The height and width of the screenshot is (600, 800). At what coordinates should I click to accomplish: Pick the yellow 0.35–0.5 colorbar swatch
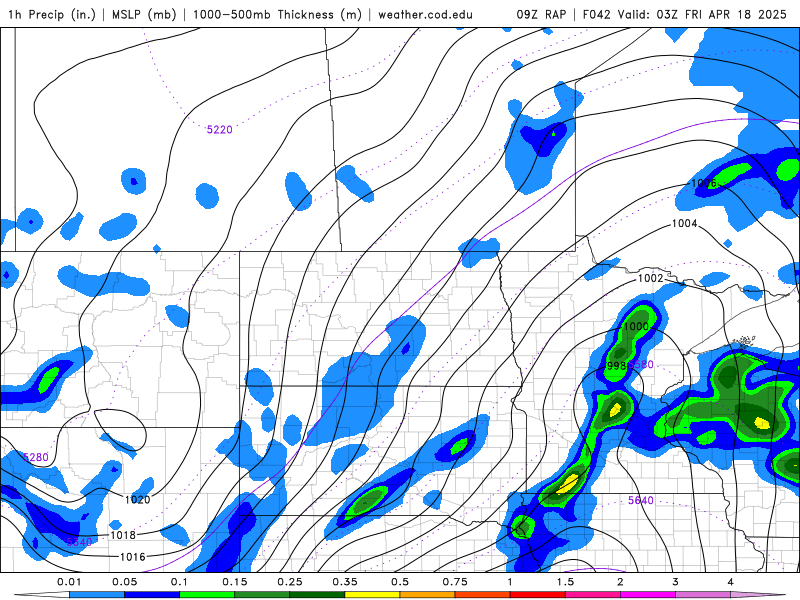372,595
